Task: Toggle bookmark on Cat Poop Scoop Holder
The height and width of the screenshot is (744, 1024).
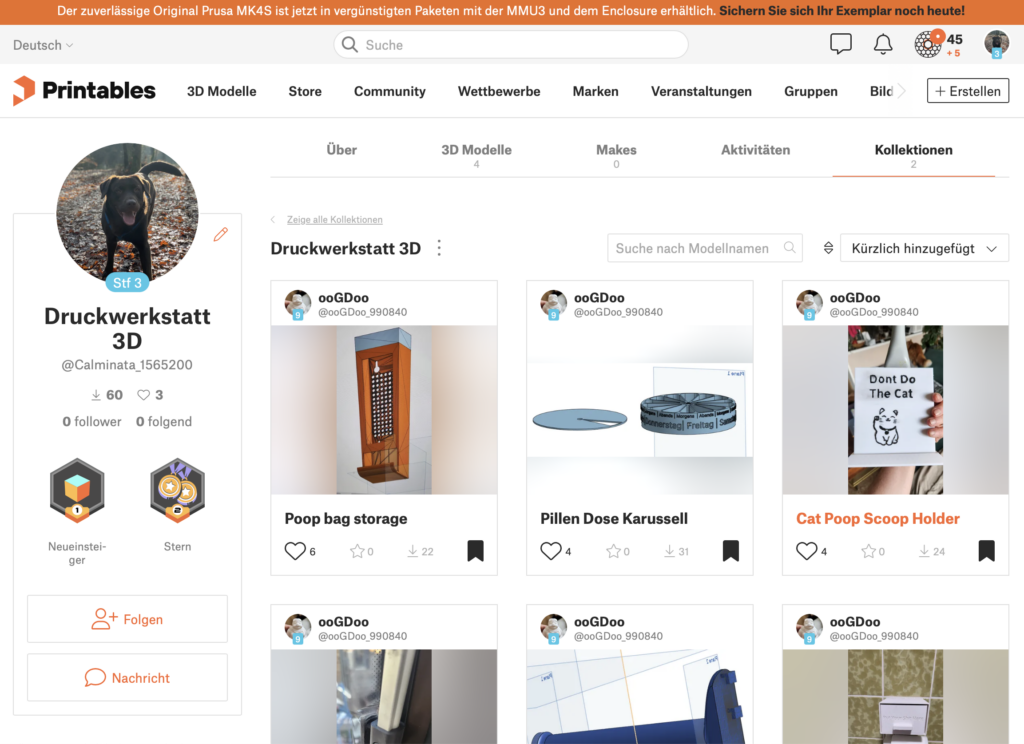Action: (x=986, y=551)
